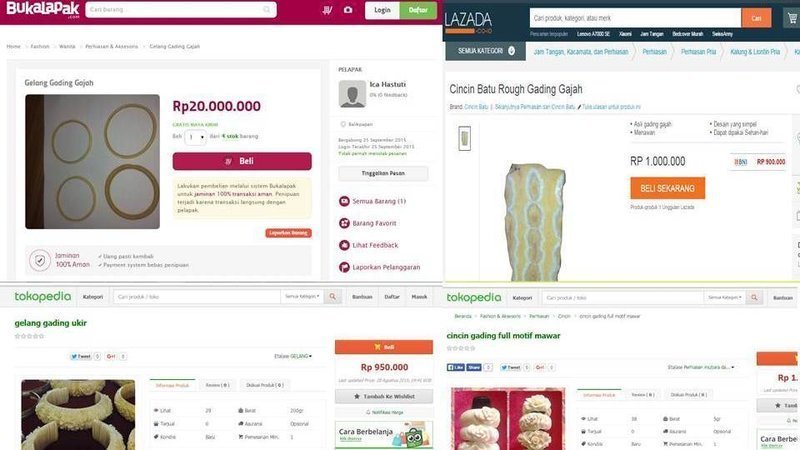
Task: Click the orange BELI SEKARANG button
Action: (x=667, y=188)
